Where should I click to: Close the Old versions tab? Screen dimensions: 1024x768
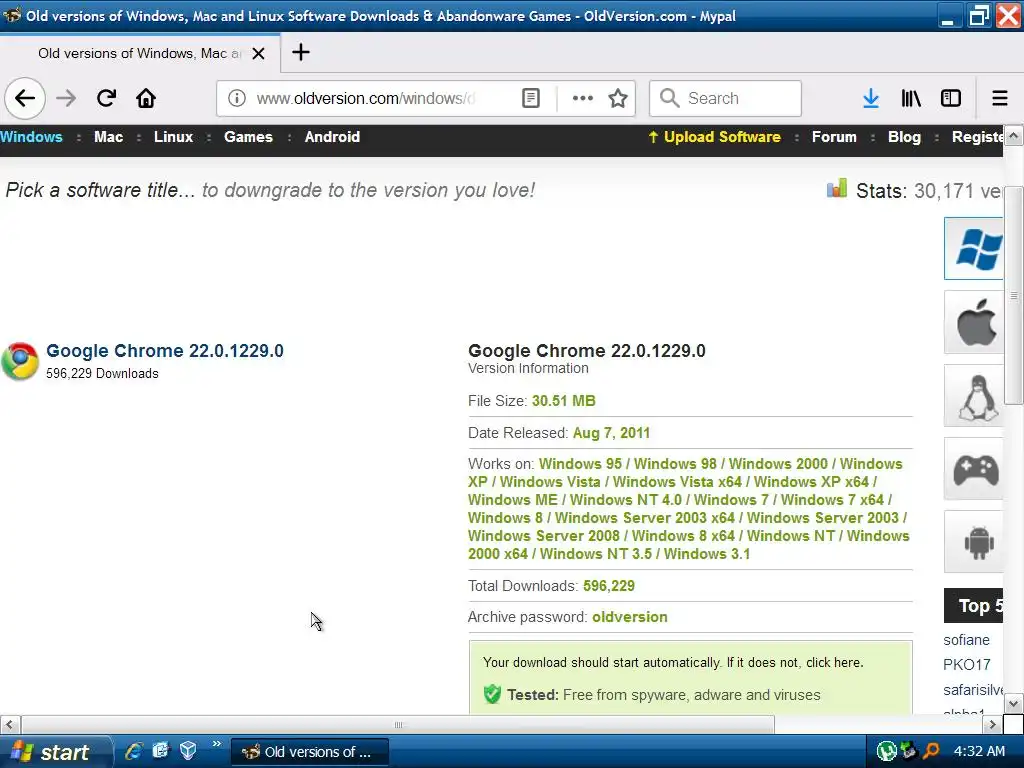click(259, 54)
